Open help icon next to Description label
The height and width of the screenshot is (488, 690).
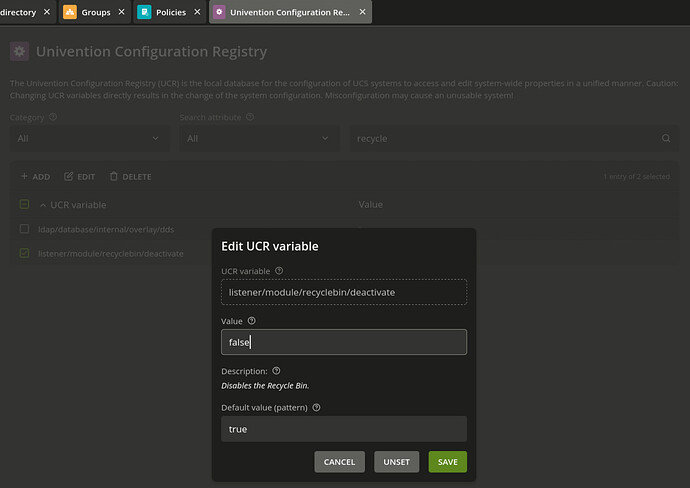pyautogui.click(x=276, y=371)
